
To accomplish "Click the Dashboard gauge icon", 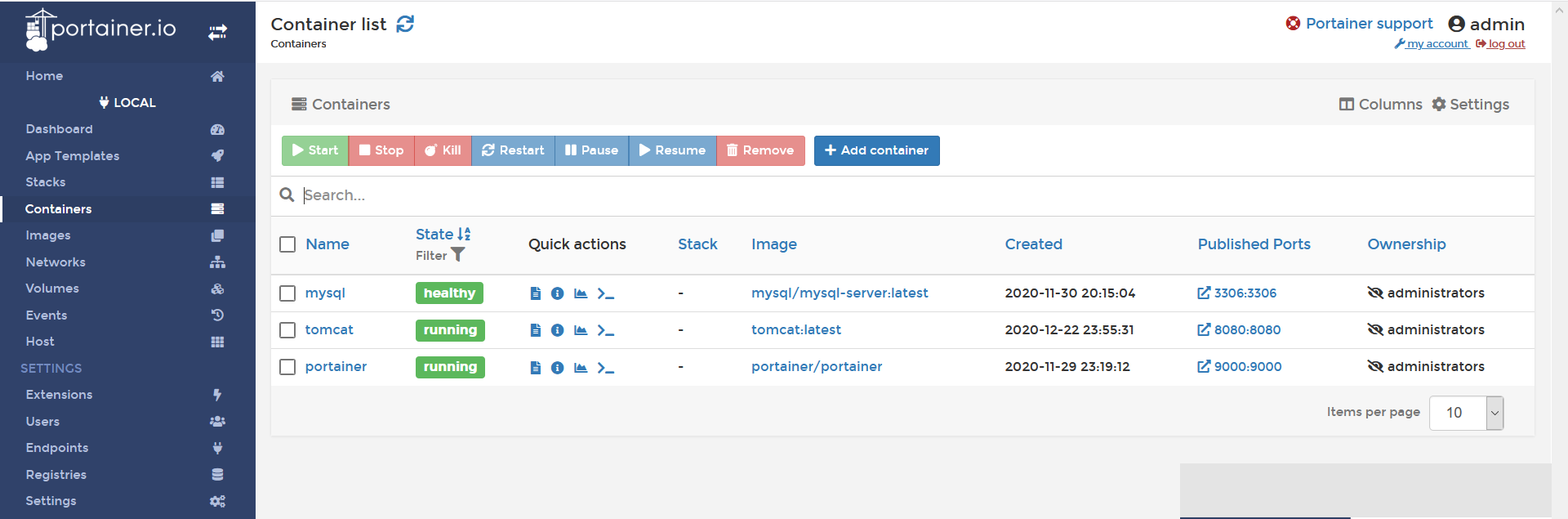I will point(217,129).
